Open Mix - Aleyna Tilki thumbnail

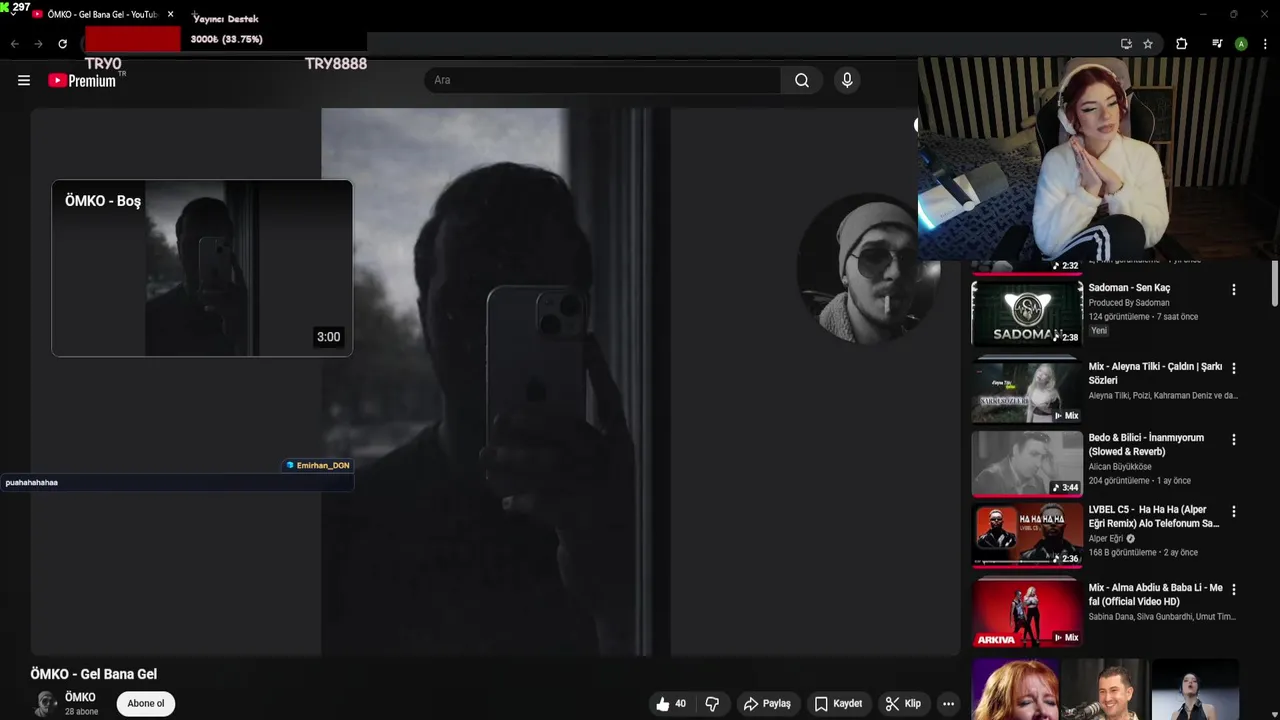click(1027, 390)
